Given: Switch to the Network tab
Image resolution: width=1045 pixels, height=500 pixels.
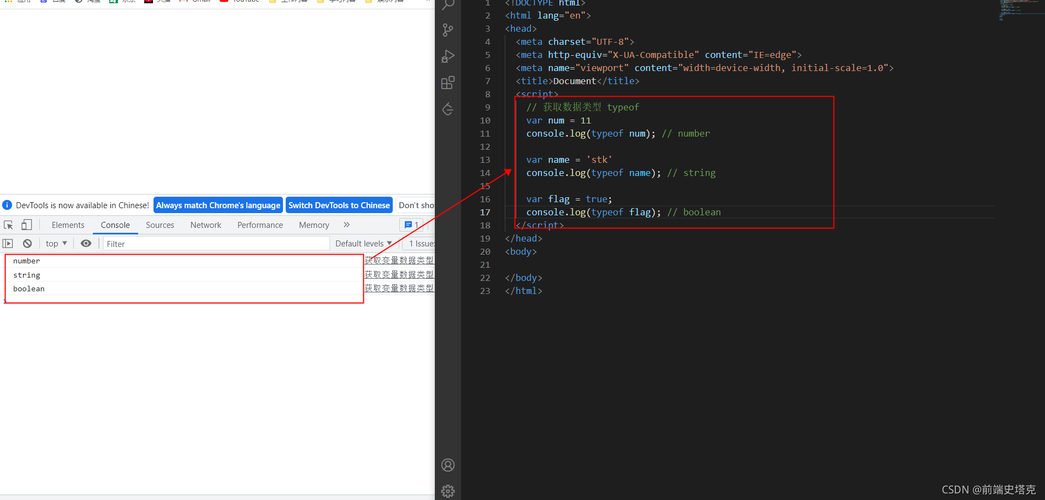Looking at the screenshot, I should tap(206, 225).
